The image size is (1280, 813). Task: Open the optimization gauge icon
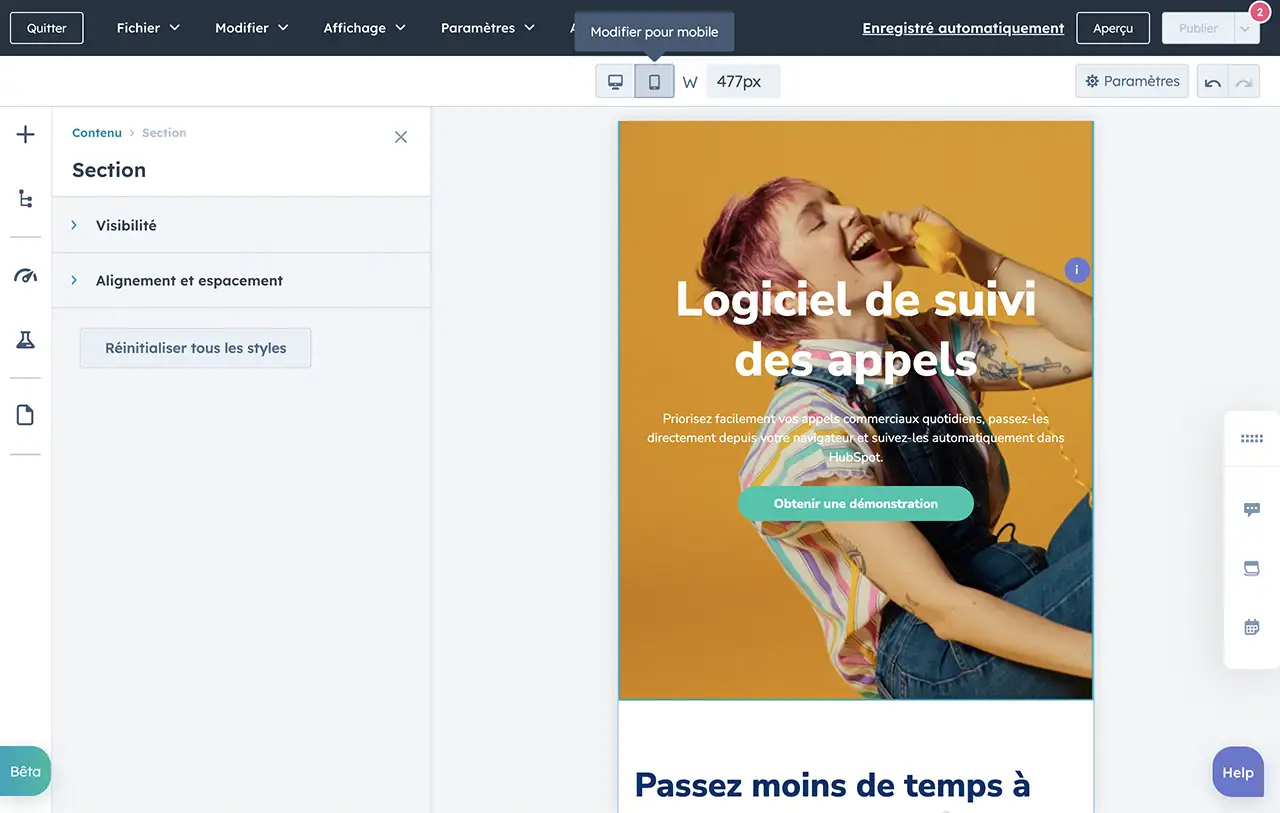pyautogui.click(x=26, y=276)
